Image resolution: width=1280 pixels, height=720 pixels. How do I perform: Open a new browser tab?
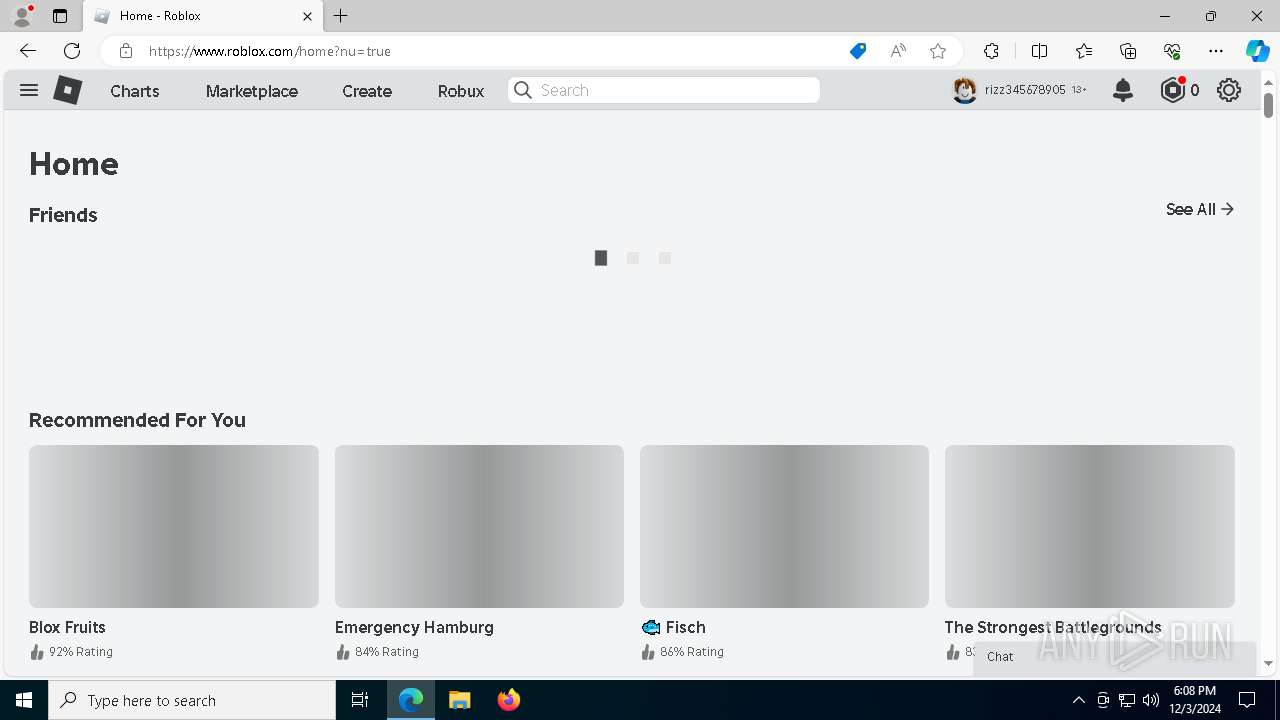coord(341,16)
